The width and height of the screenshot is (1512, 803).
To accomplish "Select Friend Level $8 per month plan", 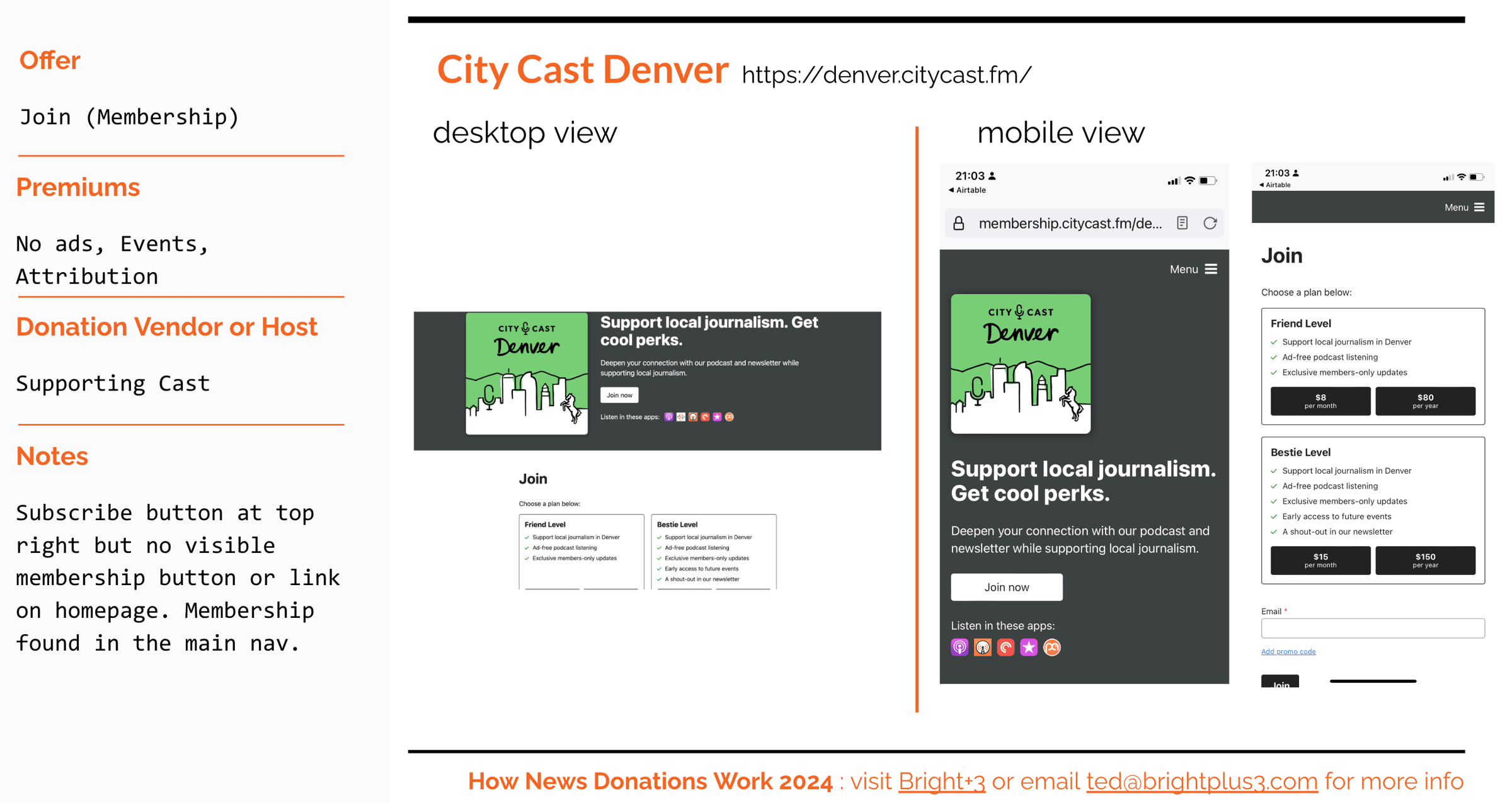I will 1320,401.
